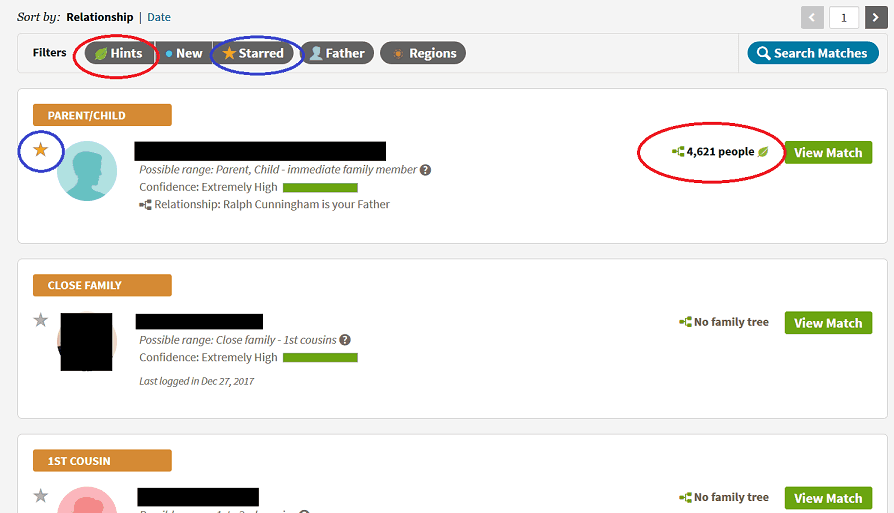Click the help icon beside immediate family member

click(425, 170)
